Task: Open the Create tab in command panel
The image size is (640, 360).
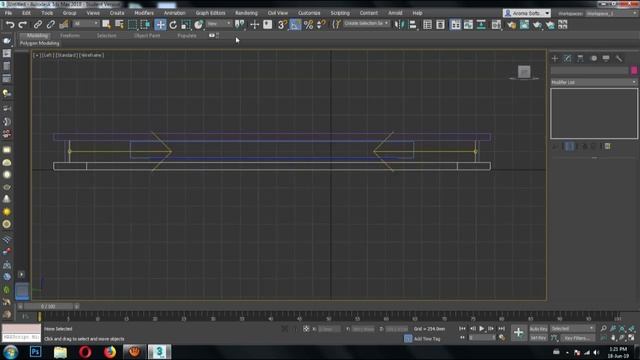Action: (555, 58)
